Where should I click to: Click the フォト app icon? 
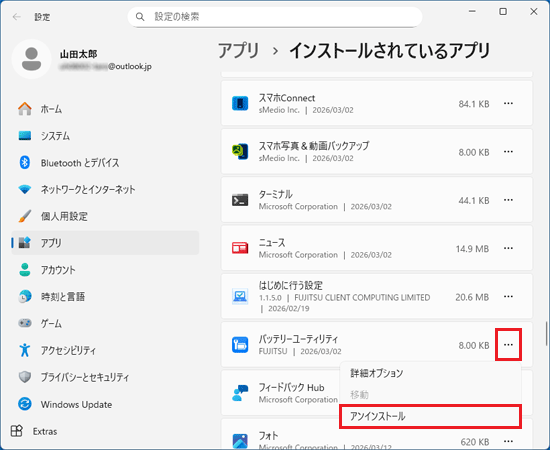240,441
